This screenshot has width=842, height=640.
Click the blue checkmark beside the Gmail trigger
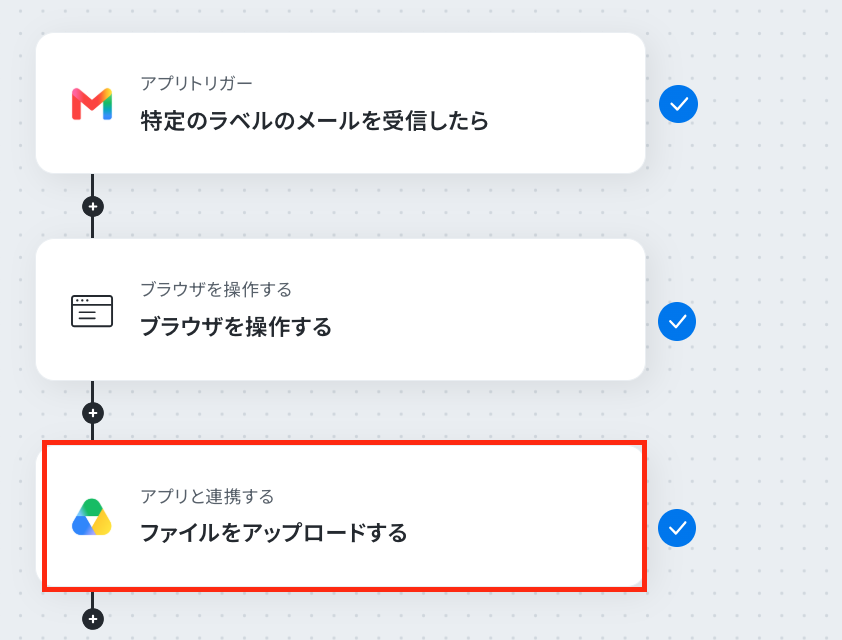pos(678,104)
